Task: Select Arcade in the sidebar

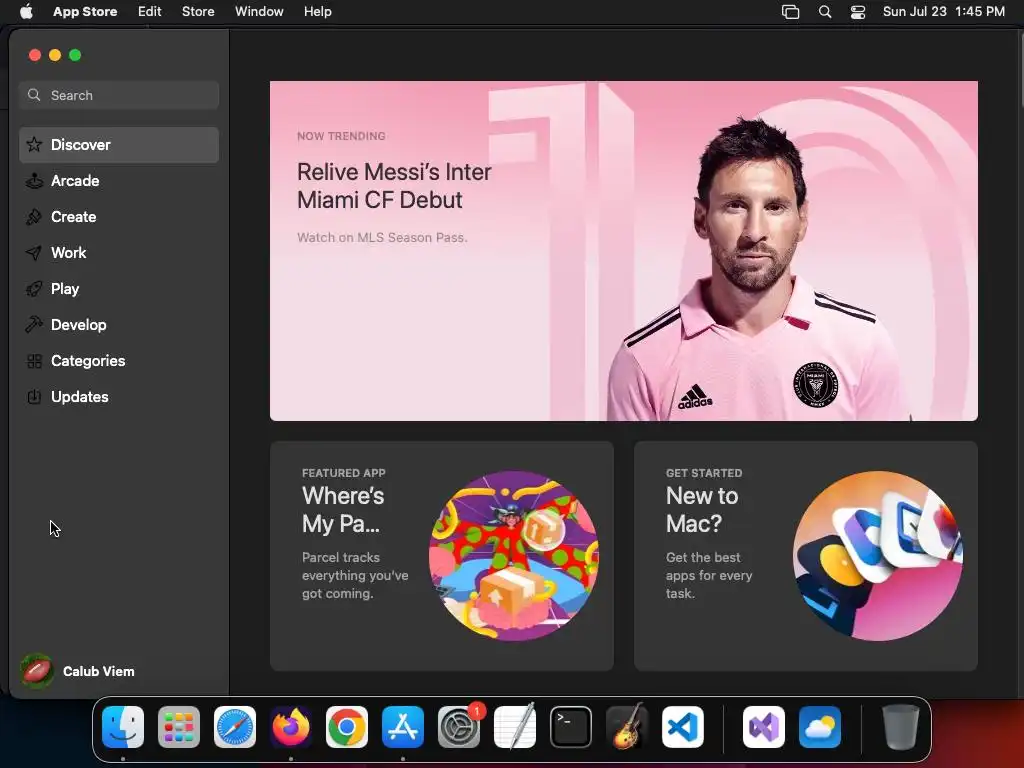Action: coord(75,181)
